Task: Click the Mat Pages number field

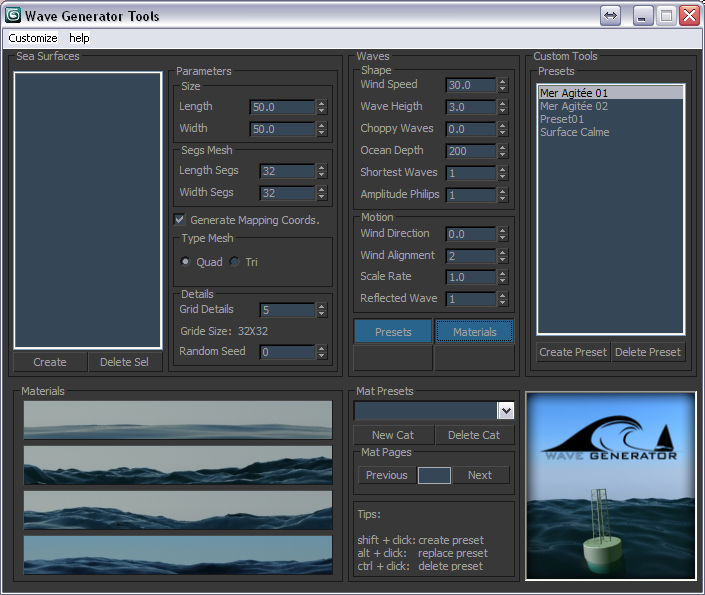Action: click(x=434, y=475)
